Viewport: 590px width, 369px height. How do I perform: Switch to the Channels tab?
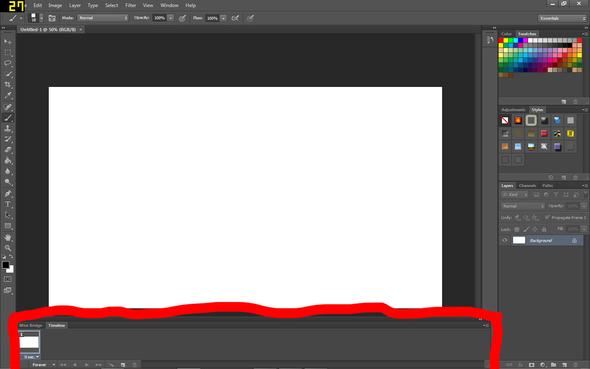(x=527, y=186)
